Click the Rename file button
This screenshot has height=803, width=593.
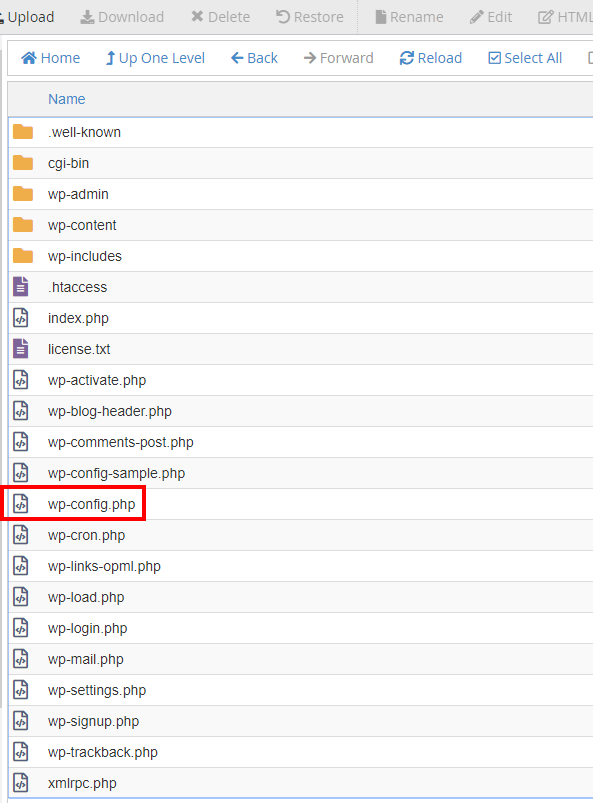[409, 17]
